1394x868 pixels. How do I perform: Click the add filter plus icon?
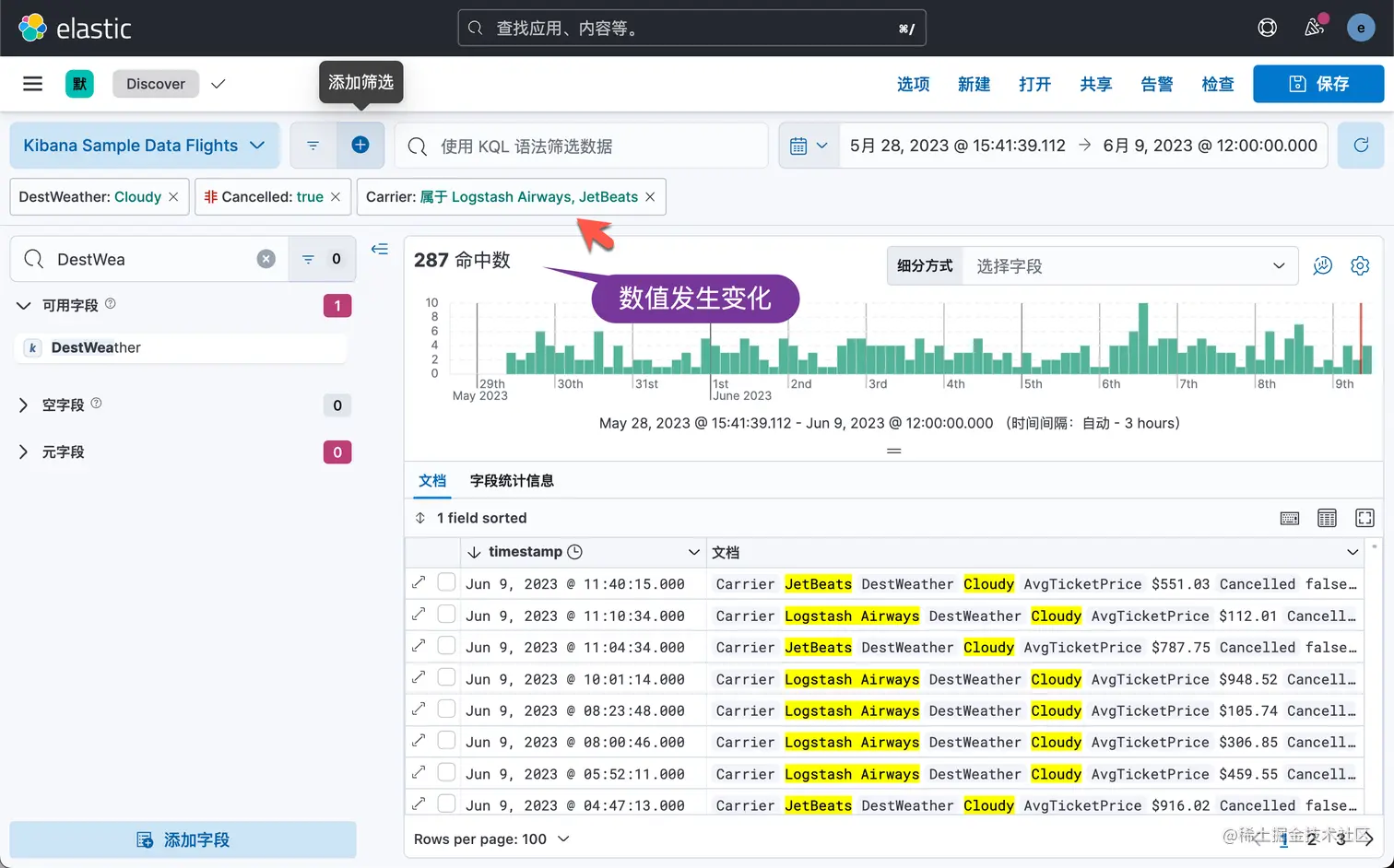pyautogui.click(x=360, y=146)
